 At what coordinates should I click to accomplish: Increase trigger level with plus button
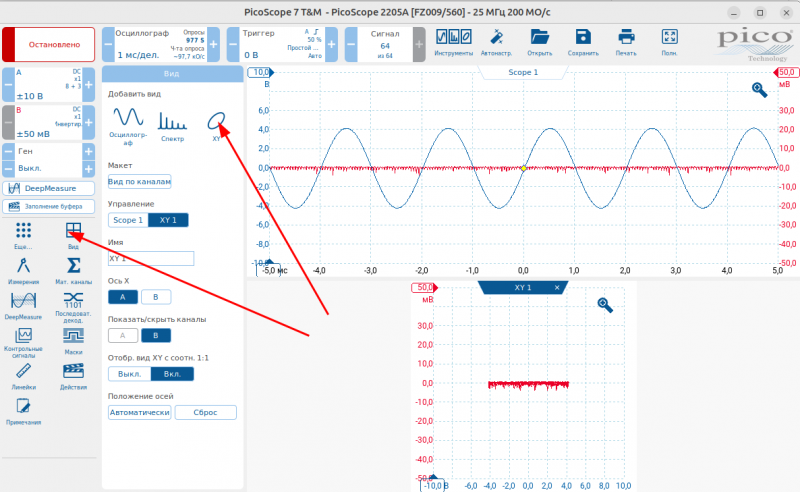coord(331,44)
